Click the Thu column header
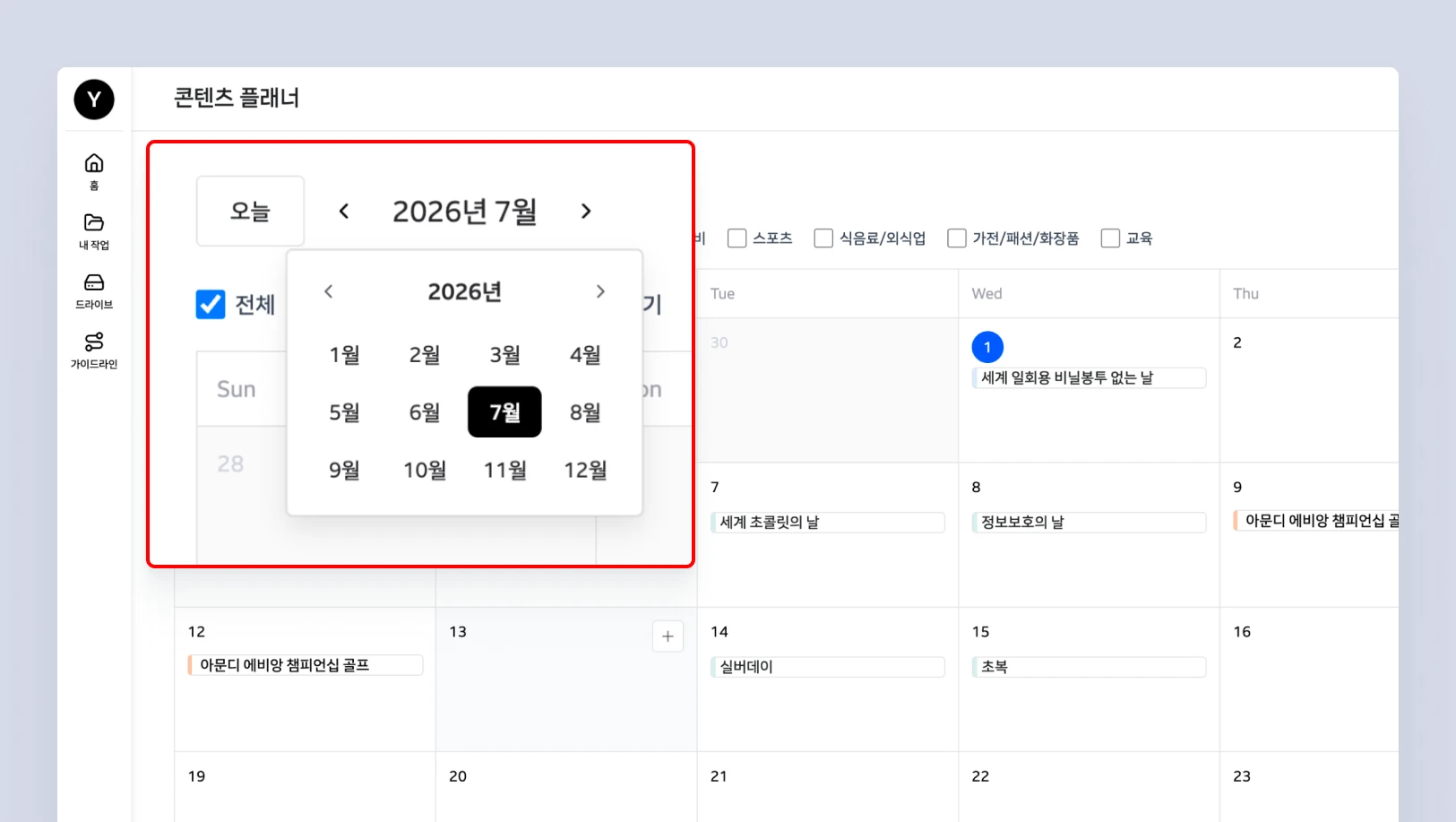This screenshot has height=822, width=1456. coord(1245,294)
